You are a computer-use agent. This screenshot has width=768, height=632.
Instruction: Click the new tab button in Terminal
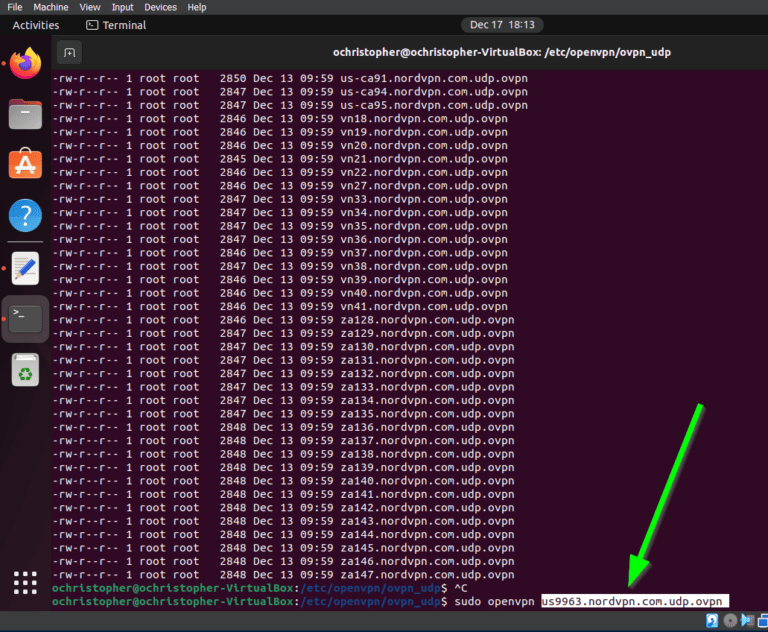70,52
